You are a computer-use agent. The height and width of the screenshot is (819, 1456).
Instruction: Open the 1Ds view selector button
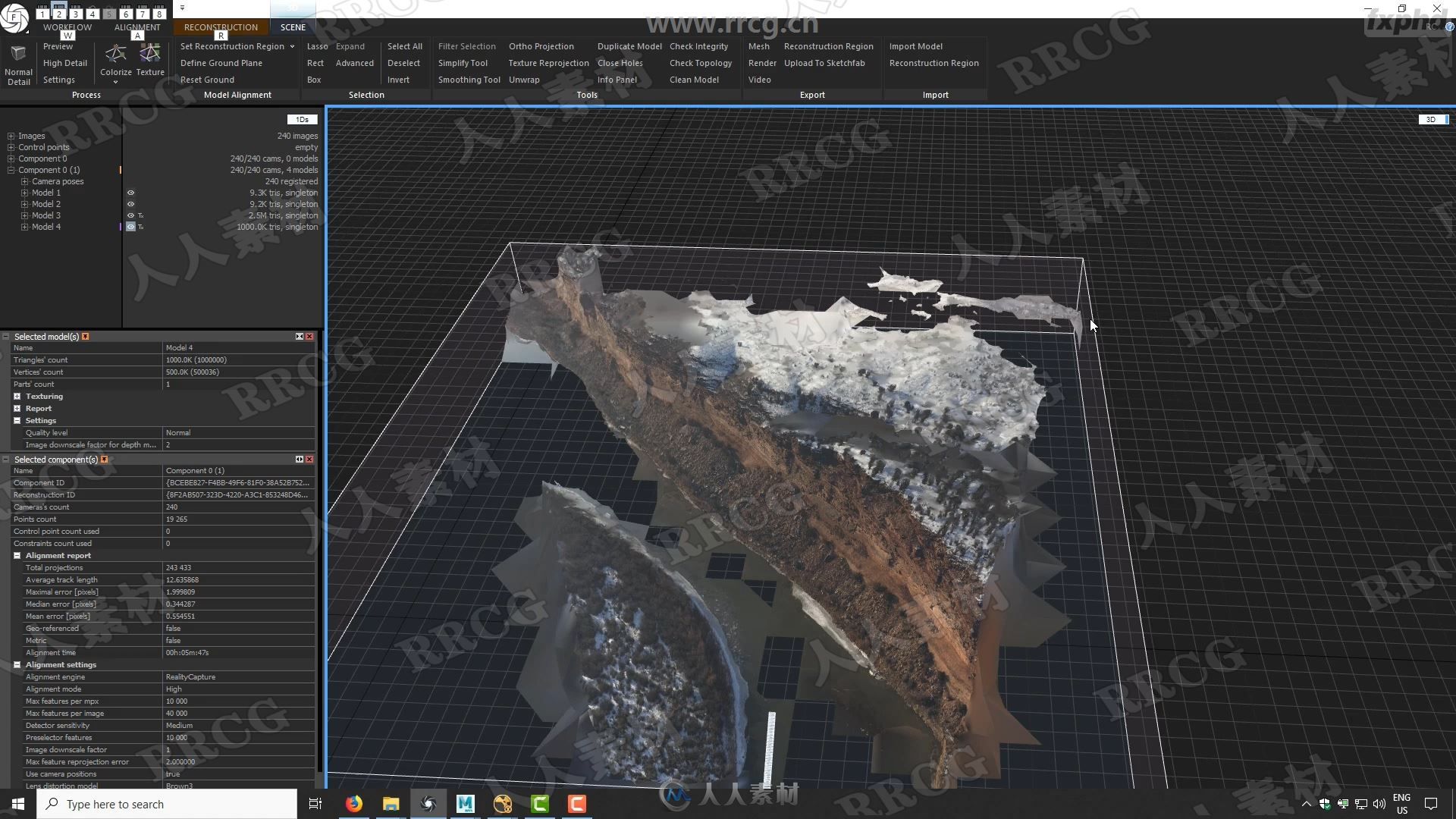tap(302, 120)
